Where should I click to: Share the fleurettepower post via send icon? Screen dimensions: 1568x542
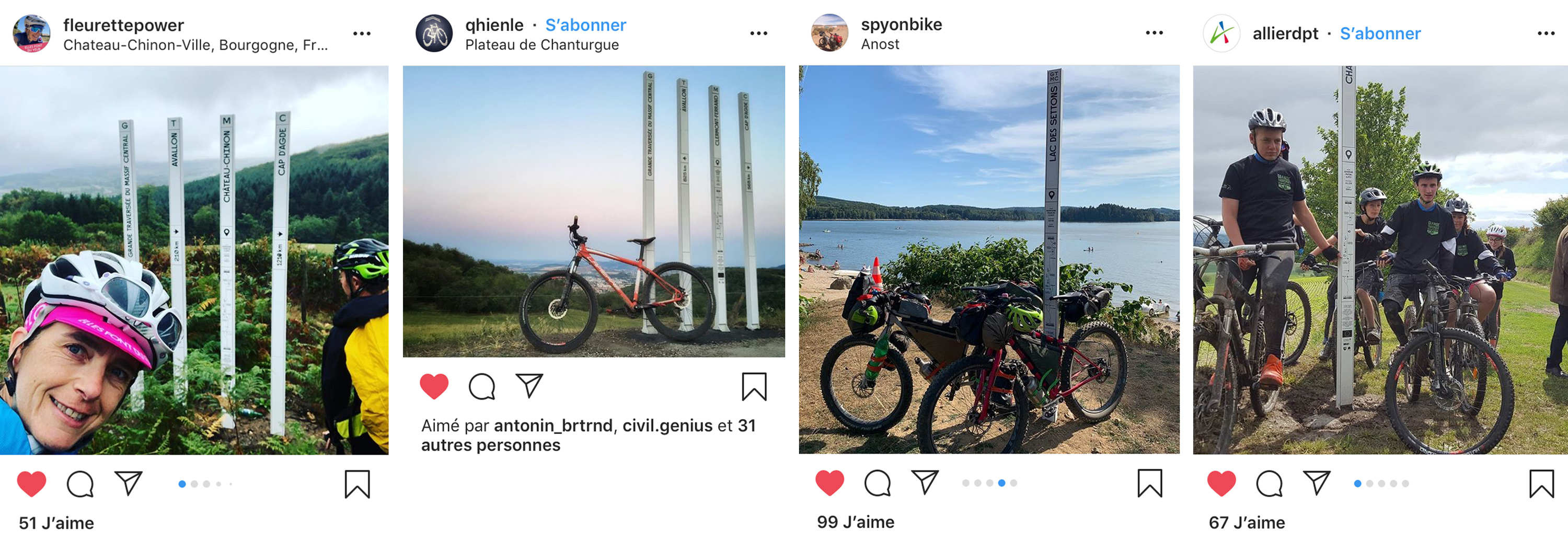[129, 483]
